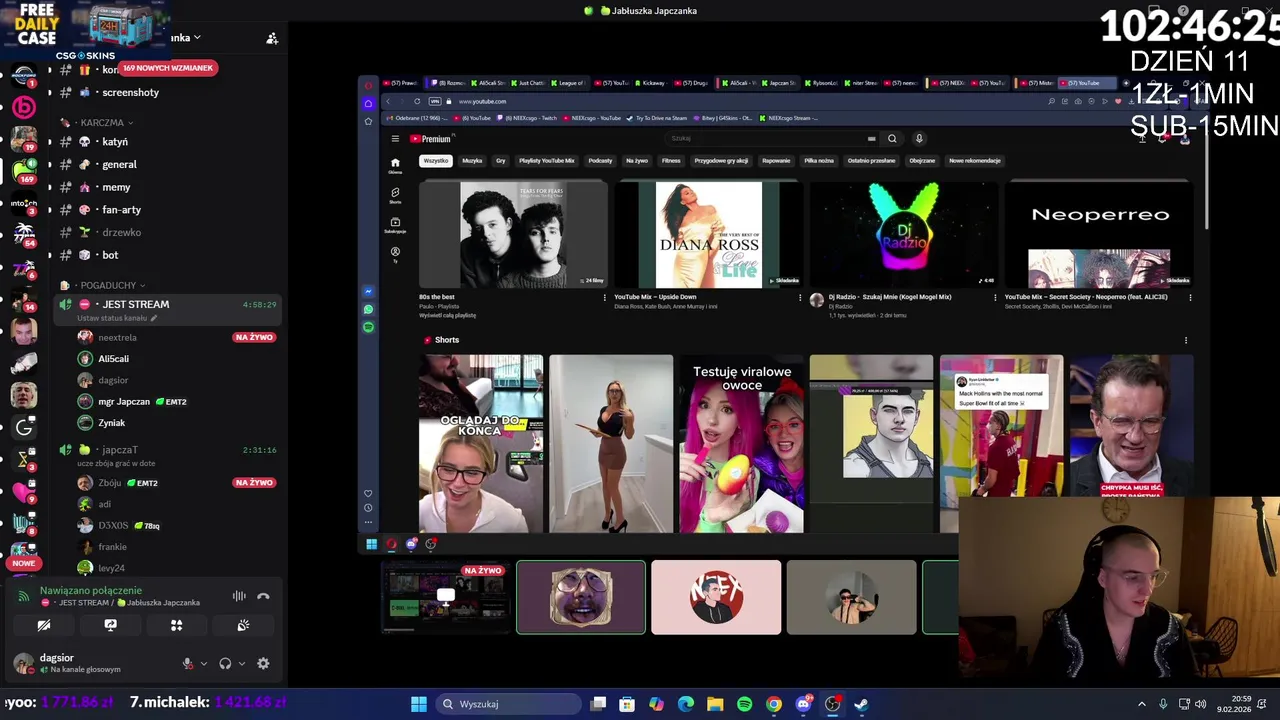Click user neextrela in voice list
This screenshot has width=1280, height=720.
pos(117,337)
